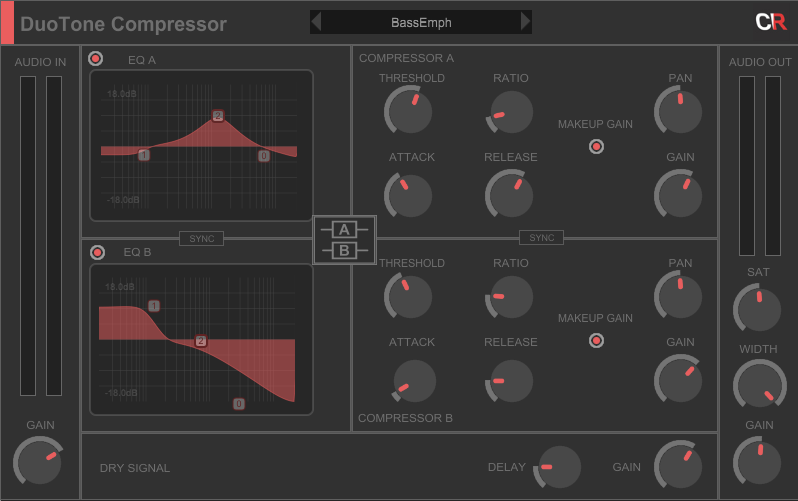Click Compressor B Ratio knob
Image resolution: width=798 pixels, height=501 pixels.
(511, 297)
